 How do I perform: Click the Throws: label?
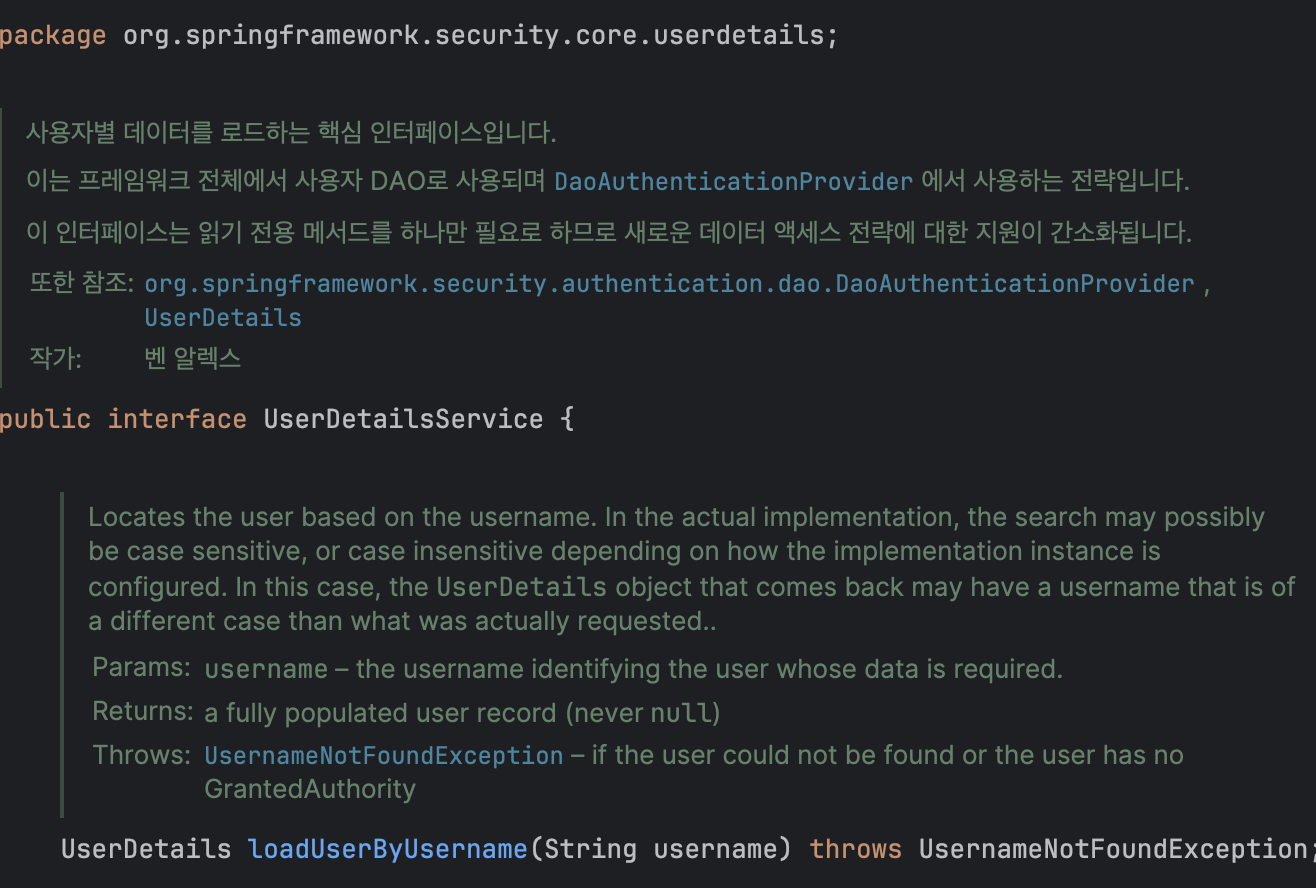140,755
